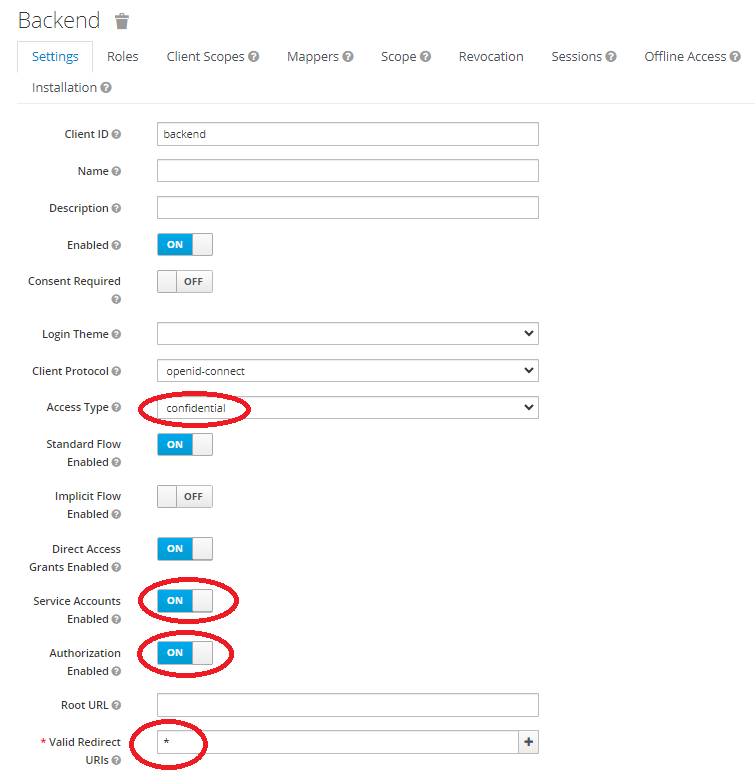Toggle the client Enabled switch
755x774 pixels.
tap(185, 245)
